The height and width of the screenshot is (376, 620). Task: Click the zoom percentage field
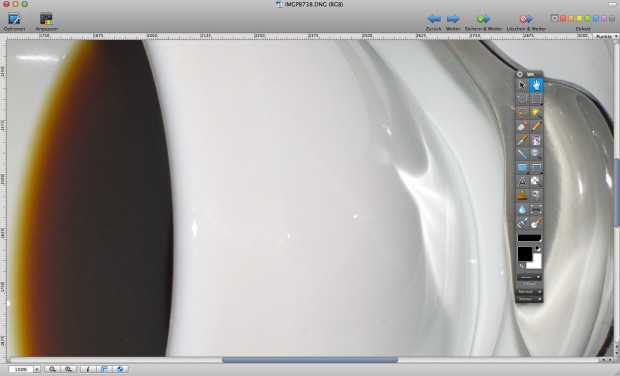pos(21,369)
